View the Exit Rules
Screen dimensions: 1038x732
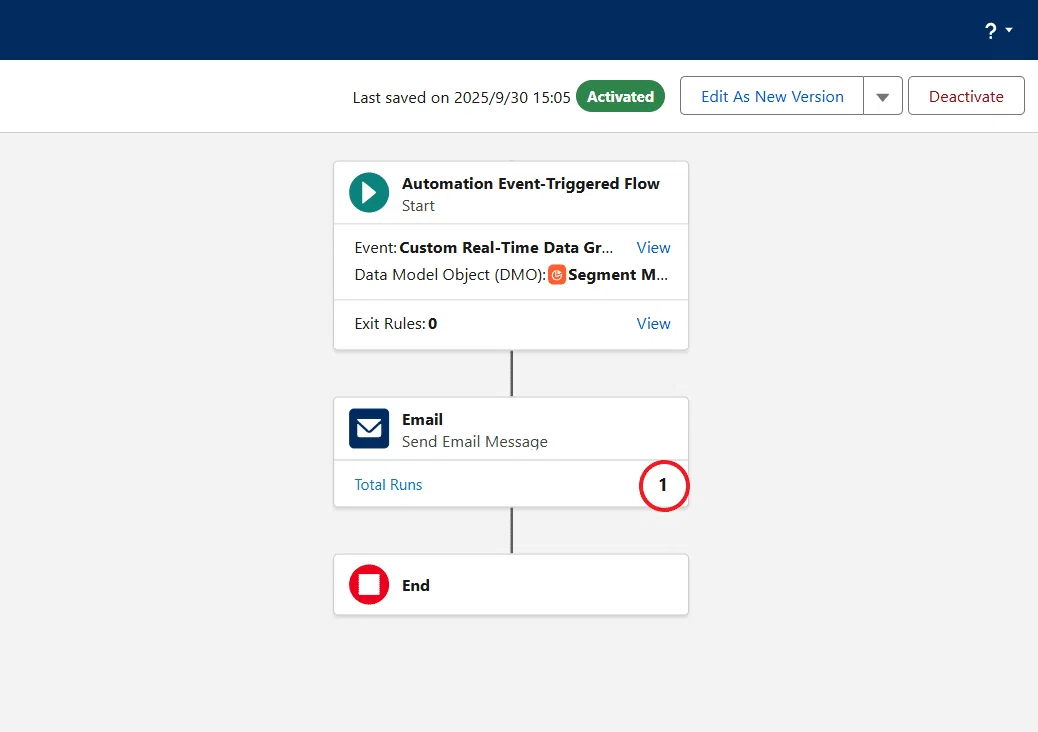coord(653,324)
